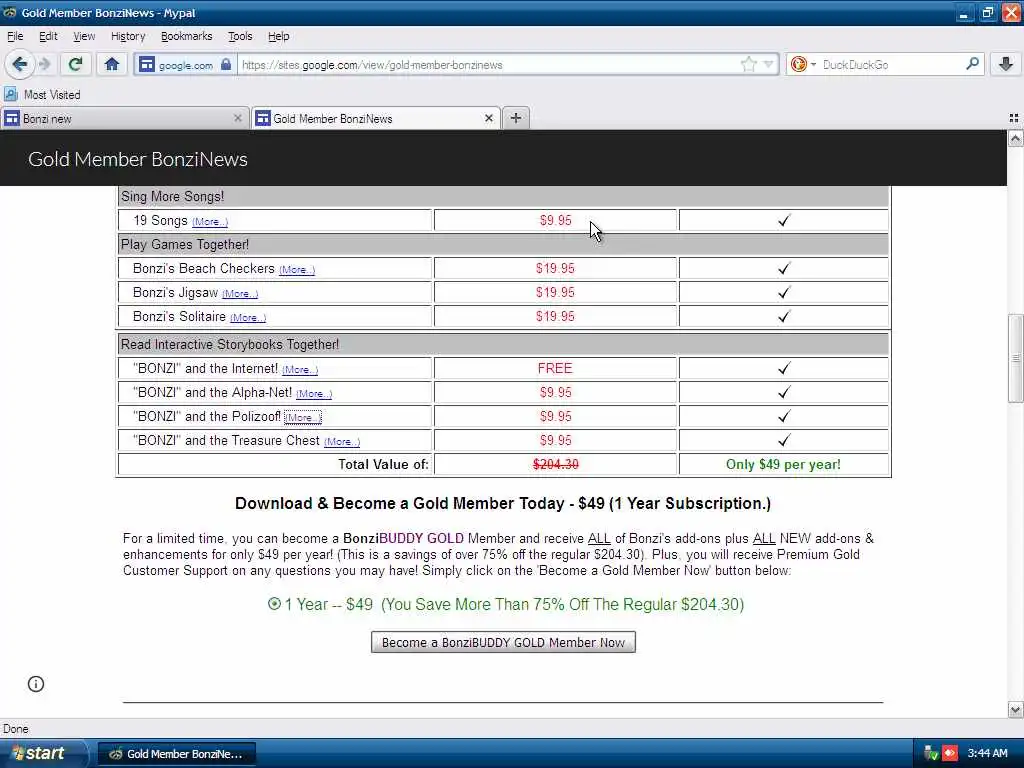Open DuckDuckGo search engine selector

pos(803,64)
